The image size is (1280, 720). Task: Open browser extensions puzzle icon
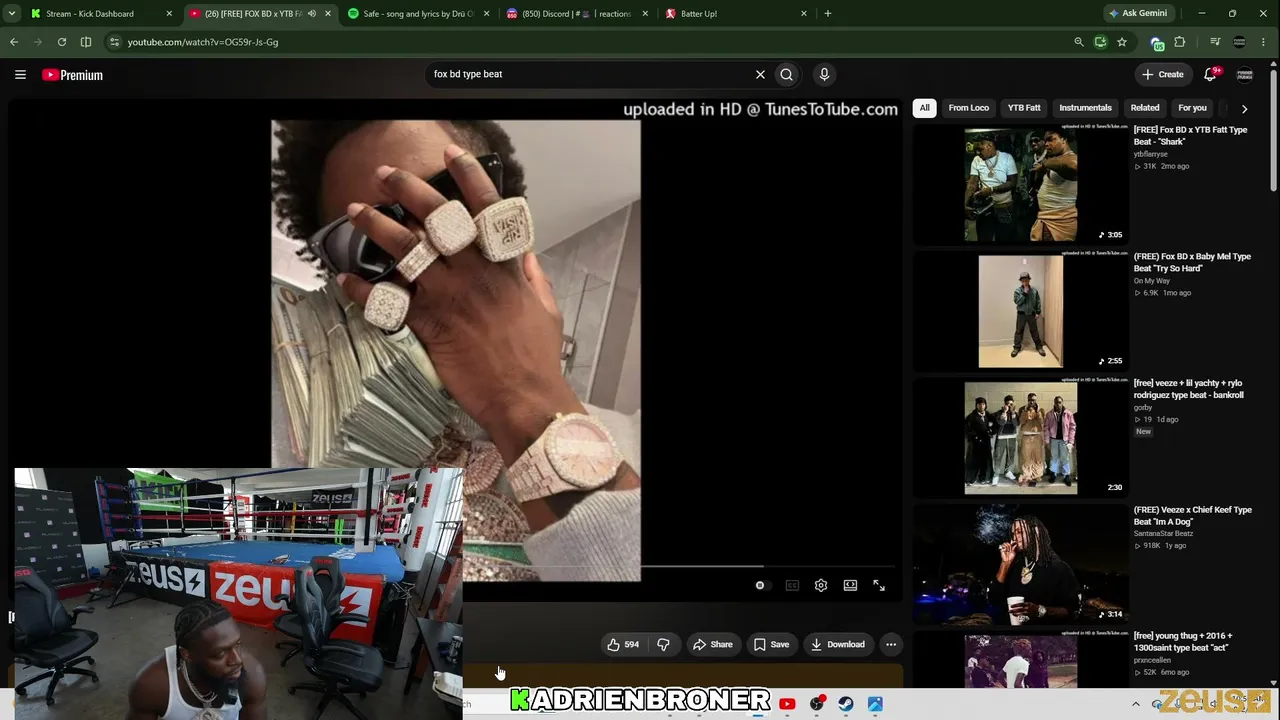click(1180, 42)
